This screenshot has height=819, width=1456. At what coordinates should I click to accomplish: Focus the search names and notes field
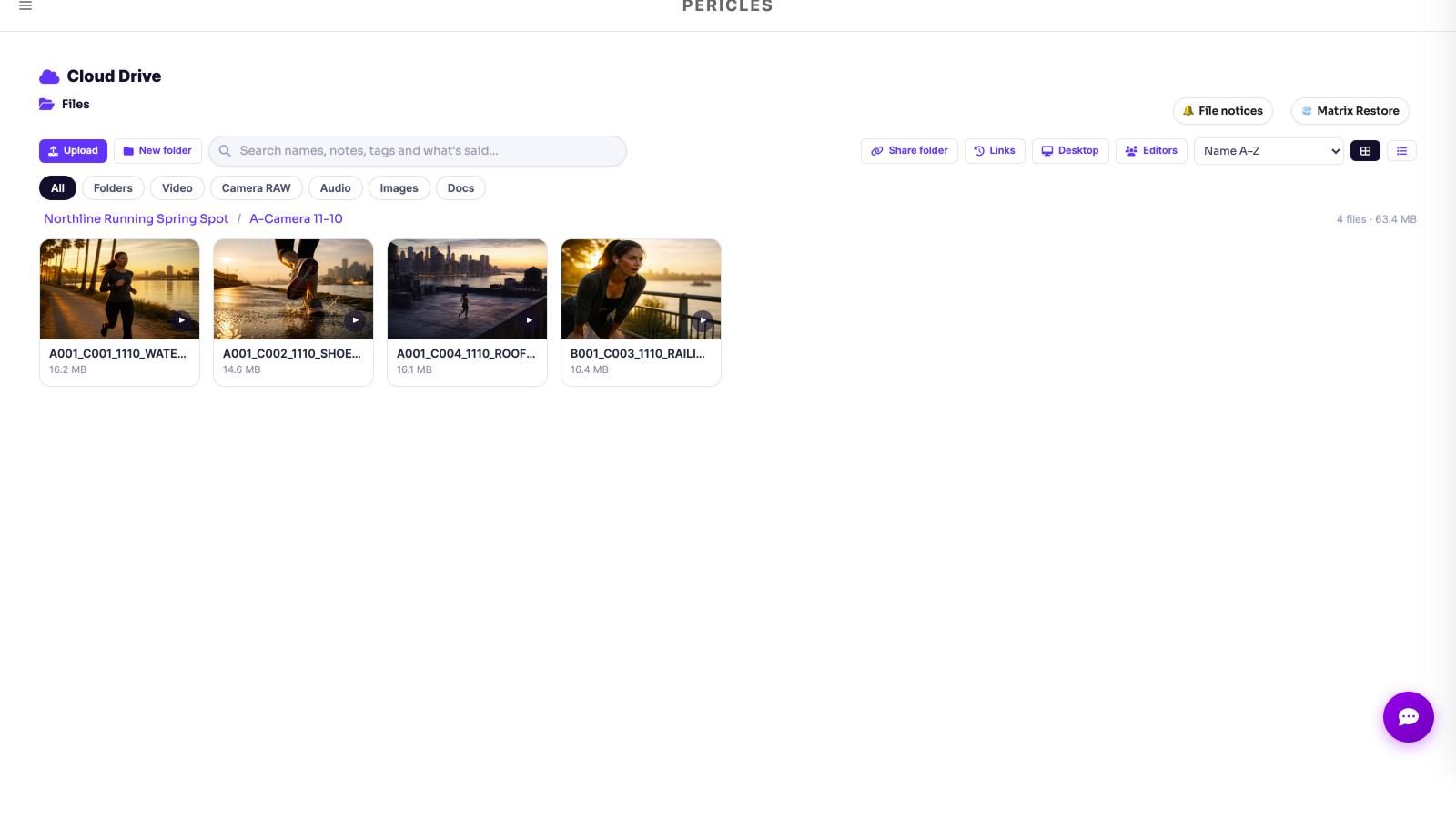[418, 151]
